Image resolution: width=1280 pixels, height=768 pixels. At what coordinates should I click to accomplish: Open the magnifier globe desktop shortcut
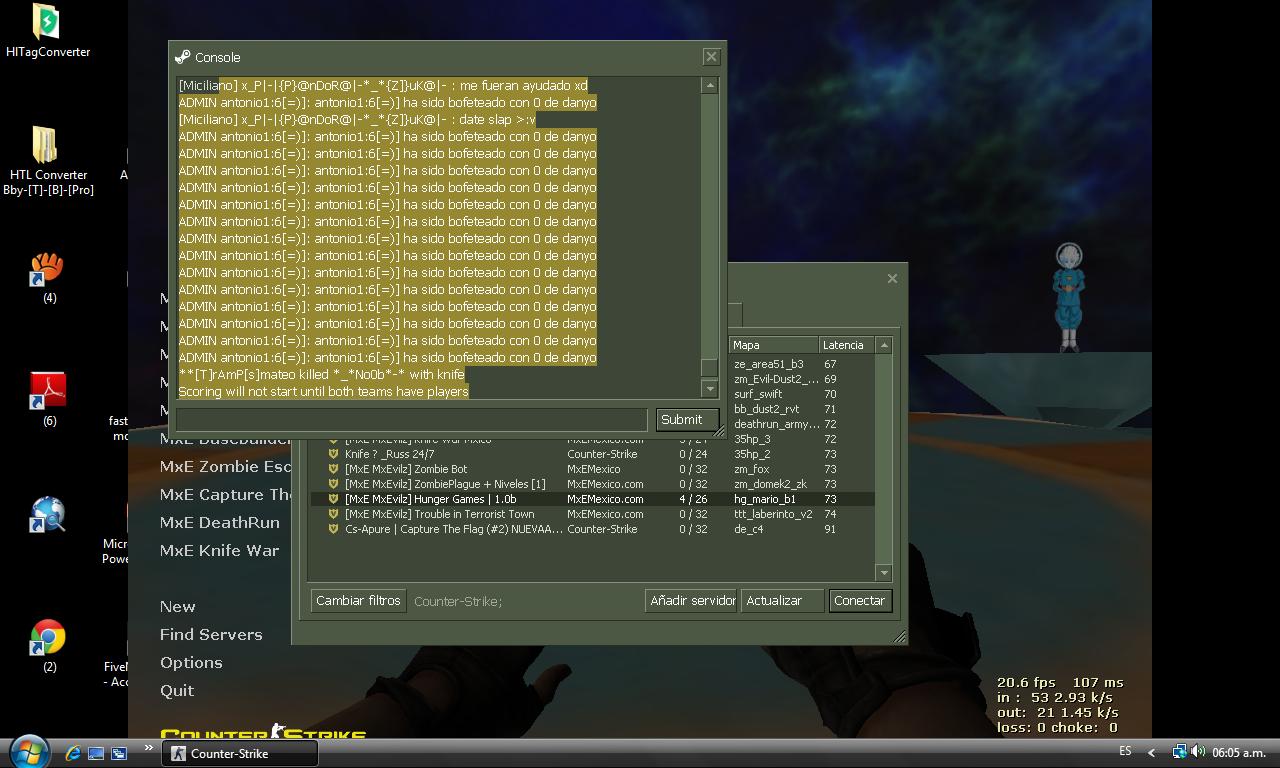click(x=46, y=515)
